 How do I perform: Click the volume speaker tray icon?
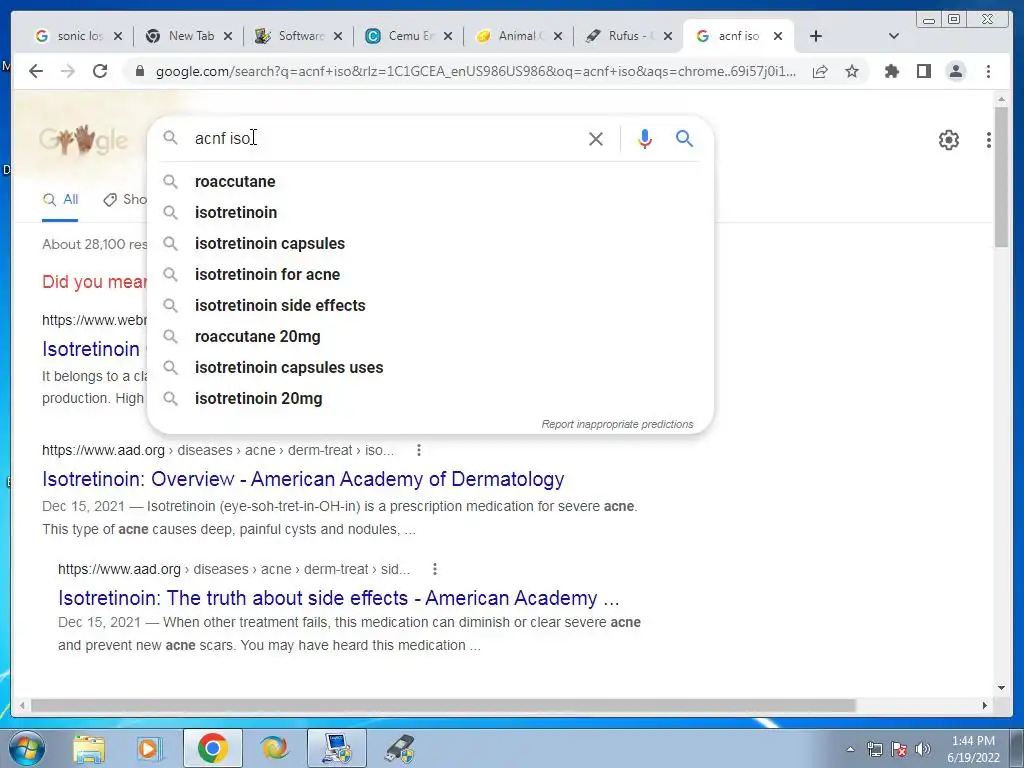(x=923, y=749)
